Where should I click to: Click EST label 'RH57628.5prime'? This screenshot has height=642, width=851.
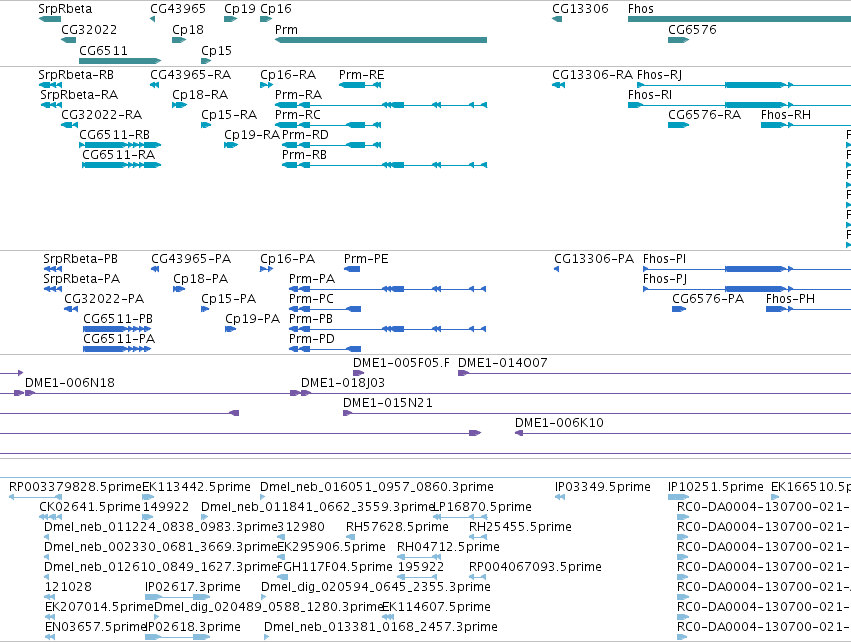pos(397,527)
